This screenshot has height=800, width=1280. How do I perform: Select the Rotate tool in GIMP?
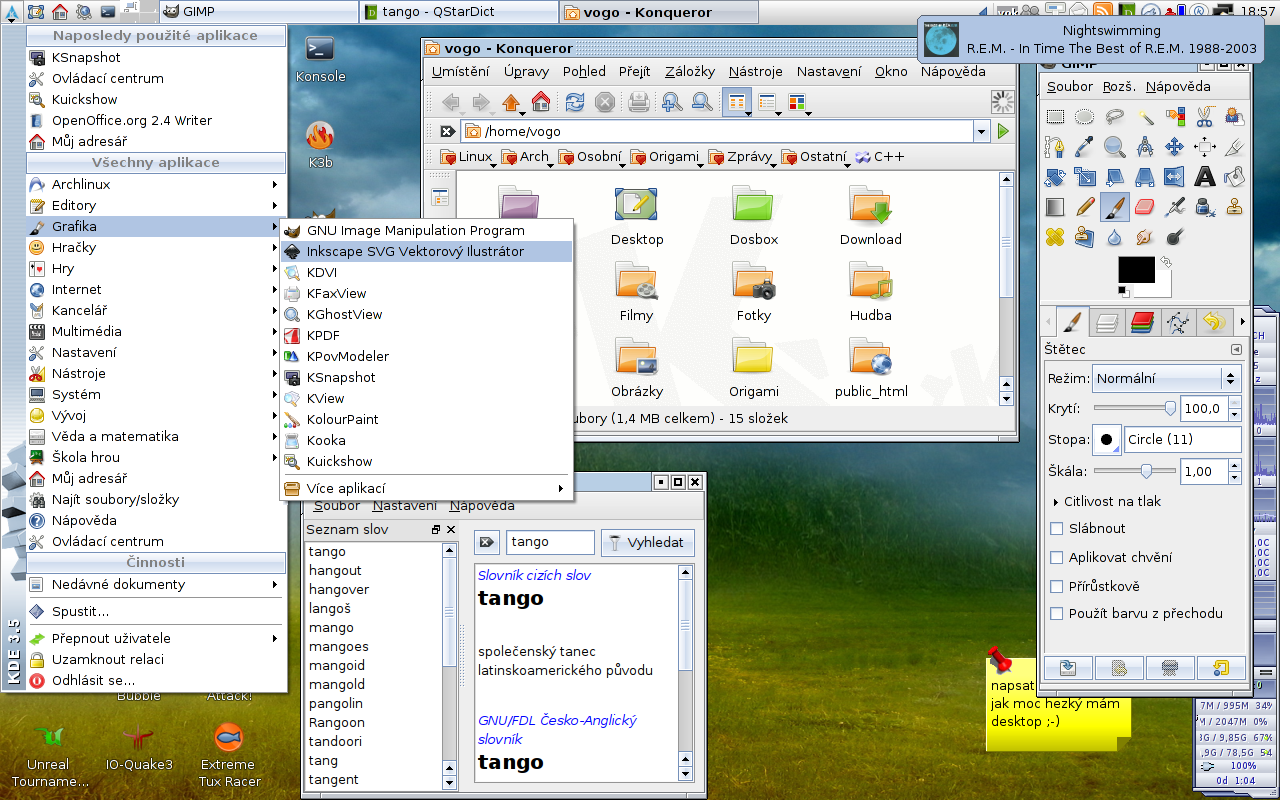coord(1055,177)
